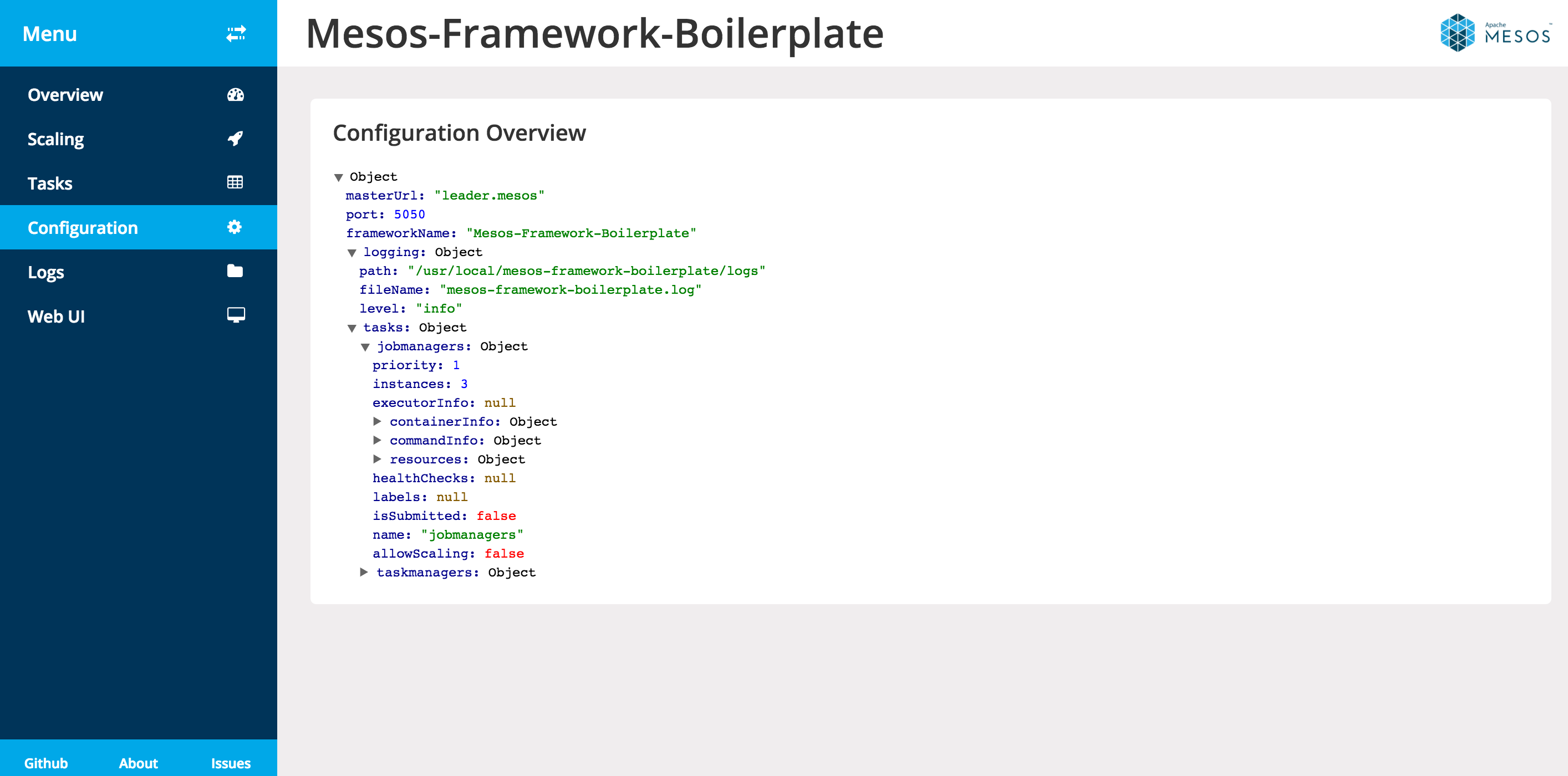
Task: Click the "leader.mesos" value
Action: [490, 195]
